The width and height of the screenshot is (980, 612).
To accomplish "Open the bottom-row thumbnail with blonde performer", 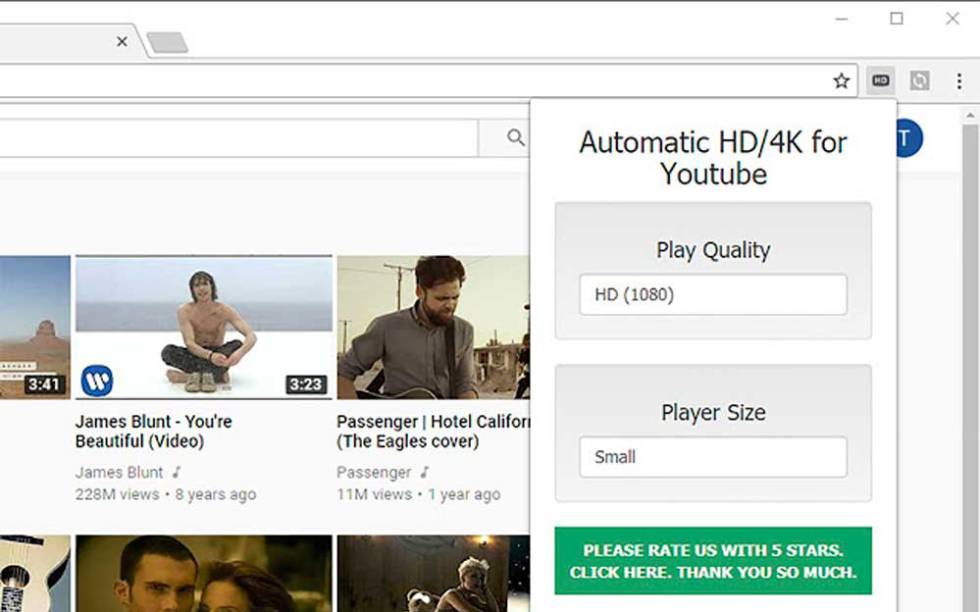I will (433, 573).
